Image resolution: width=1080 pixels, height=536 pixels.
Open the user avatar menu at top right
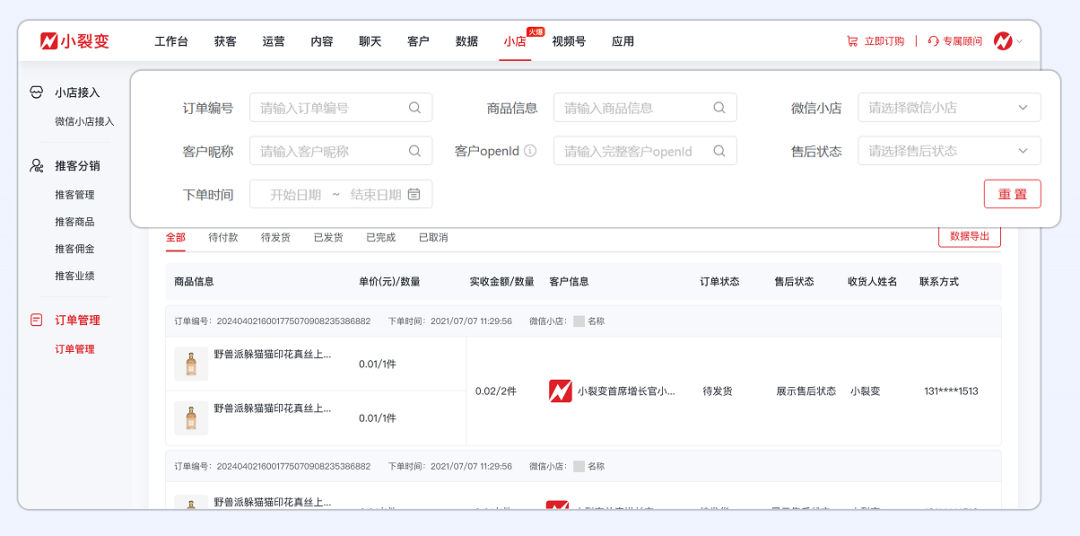[1003, 41]
